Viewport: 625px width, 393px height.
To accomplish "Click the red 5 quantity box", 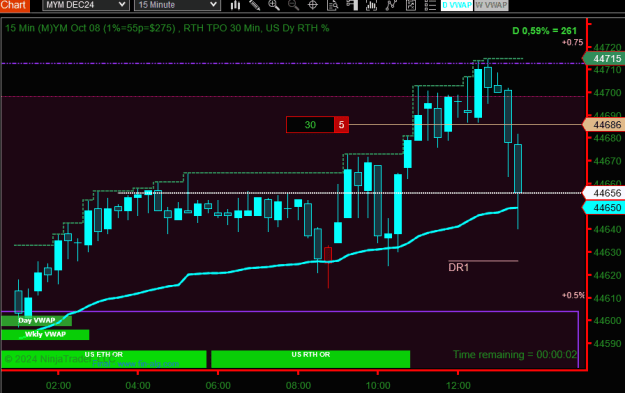I will point(341,125).
